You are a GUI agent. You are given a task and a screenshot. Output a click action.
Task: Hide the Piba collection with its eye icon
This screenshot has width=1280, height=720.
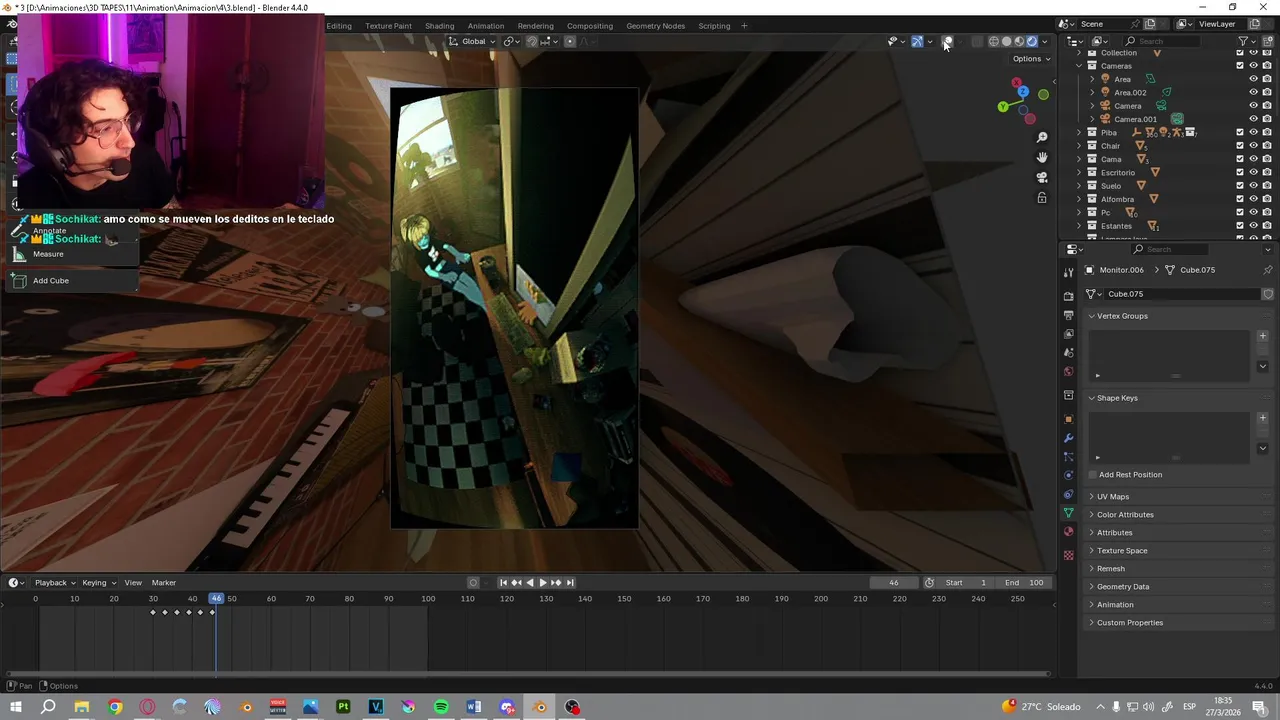1253,132
